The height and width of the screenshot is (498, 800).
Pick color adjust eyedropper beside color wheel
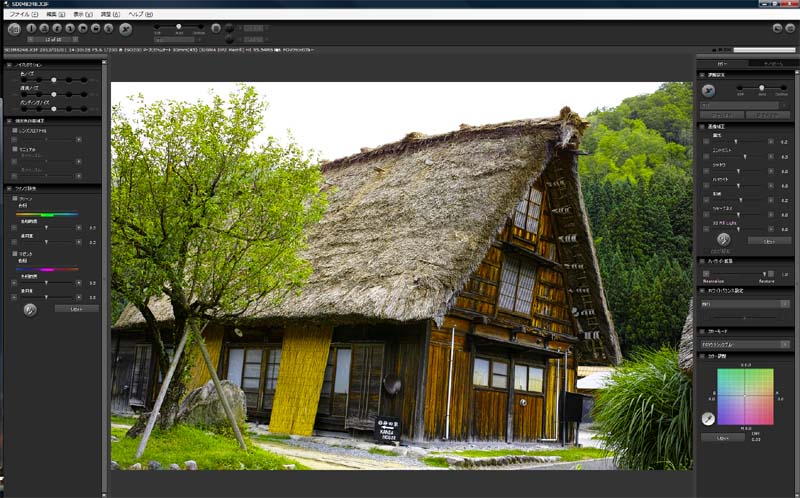click(708, 419)
